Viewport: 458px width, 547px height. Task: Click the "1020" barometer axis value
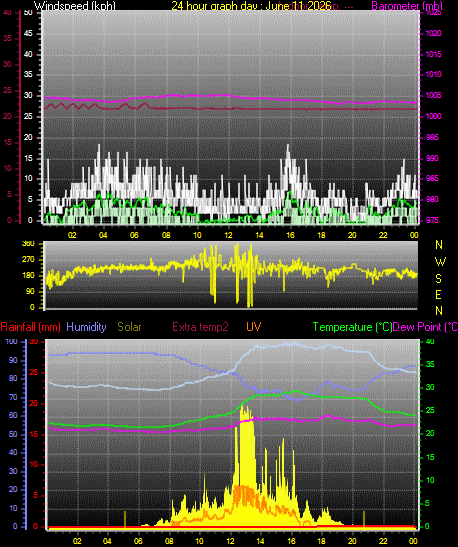pos(434,33)
